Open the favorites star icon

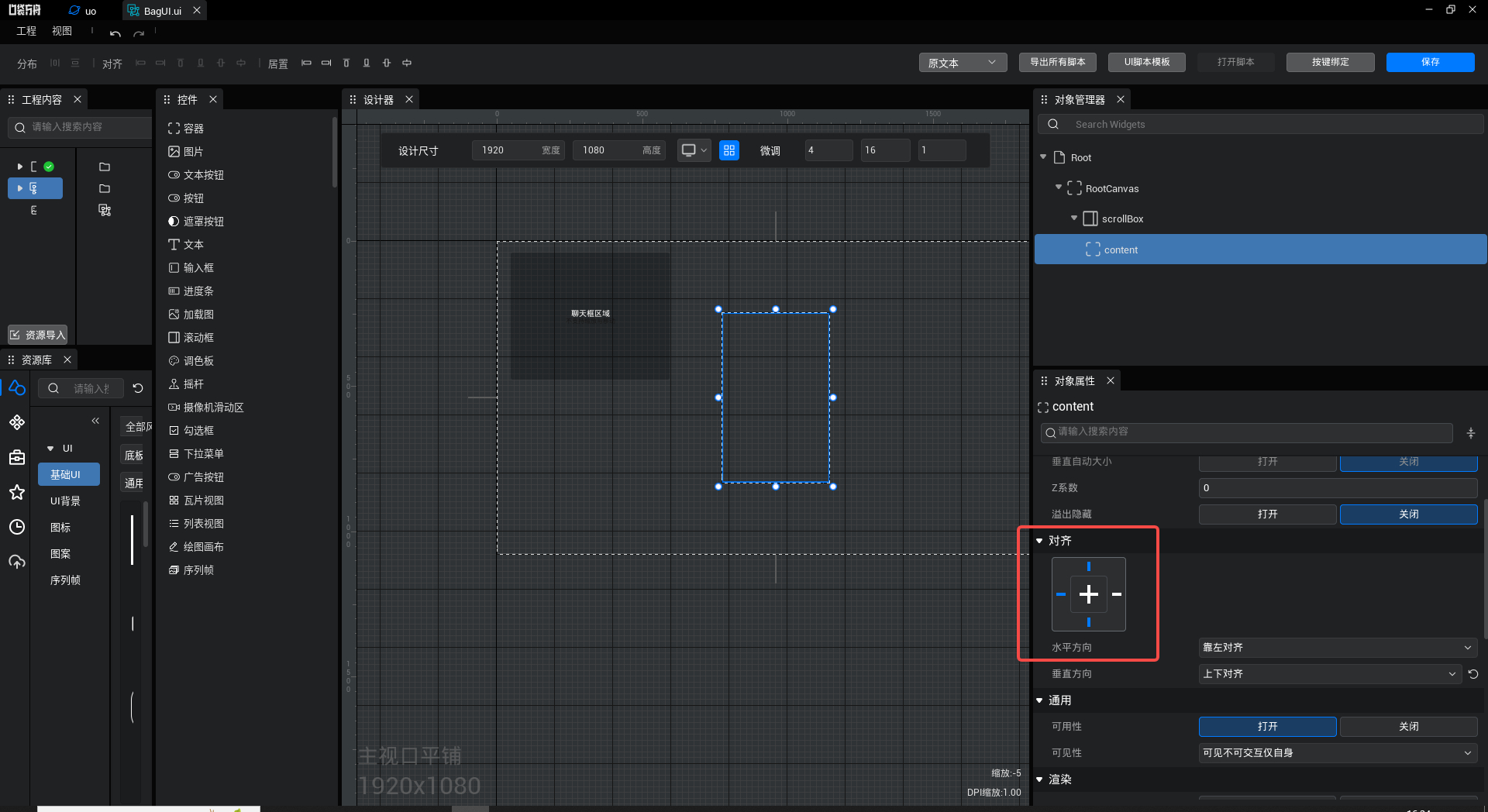click(17, 492)
